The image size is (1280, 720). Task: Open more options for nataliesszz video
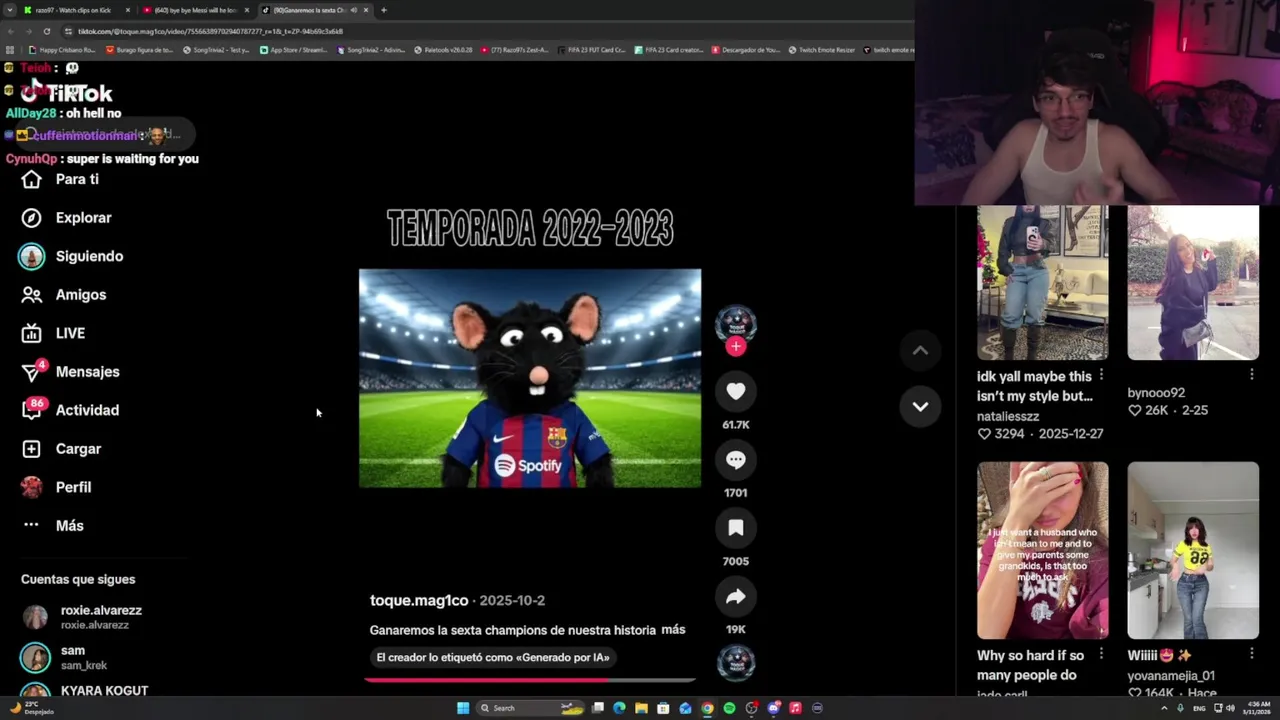(1101, 374)
